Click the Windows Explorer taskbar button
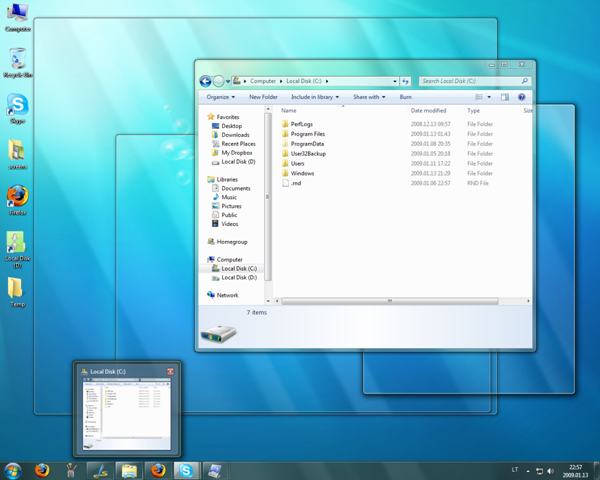The height and width of the screenshot is (480, 600). click(x=129, y=470)
